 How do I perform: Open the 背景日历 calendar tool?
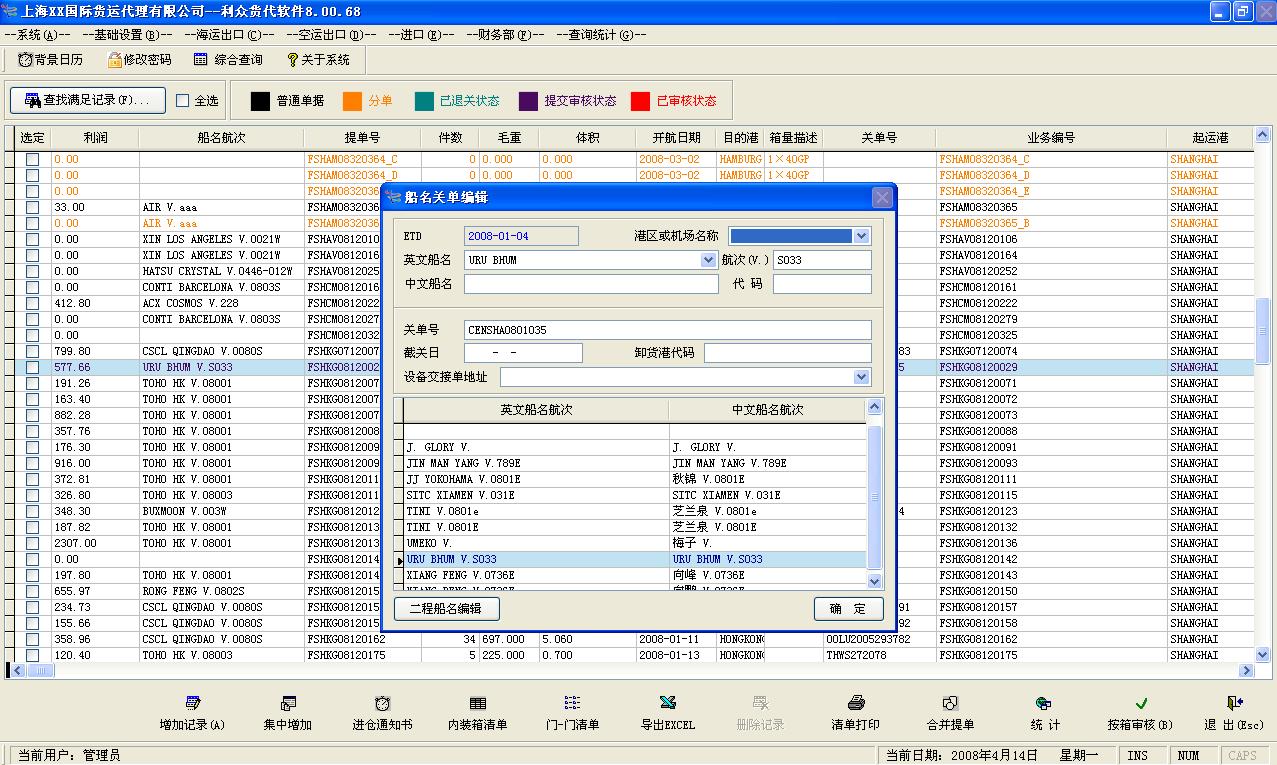click(50, 60)
